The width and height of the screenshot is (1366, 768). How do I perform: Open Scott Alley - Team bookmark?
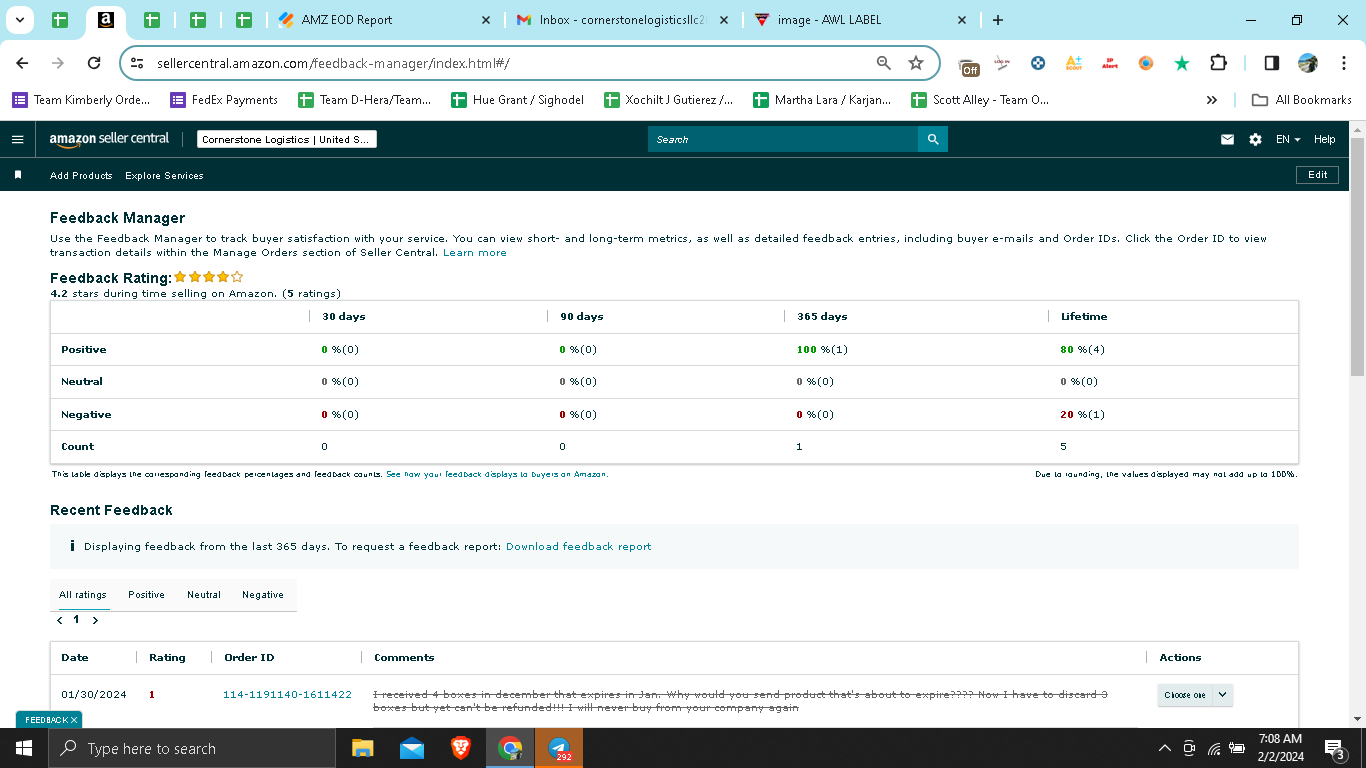tap(980, 100)
